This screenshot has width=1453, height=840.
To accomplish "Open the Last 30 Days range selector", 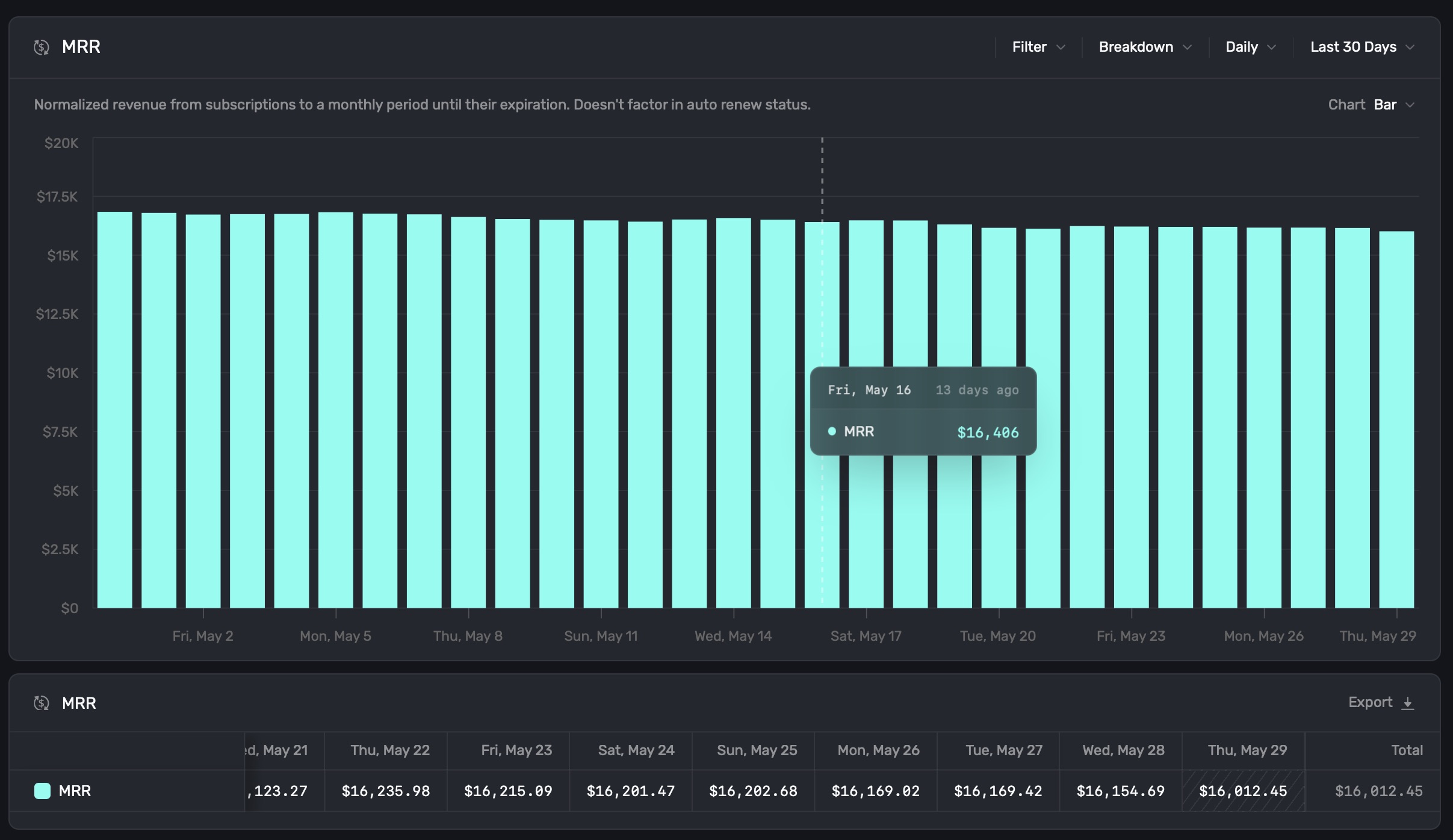I will (x=1354, y=47).
